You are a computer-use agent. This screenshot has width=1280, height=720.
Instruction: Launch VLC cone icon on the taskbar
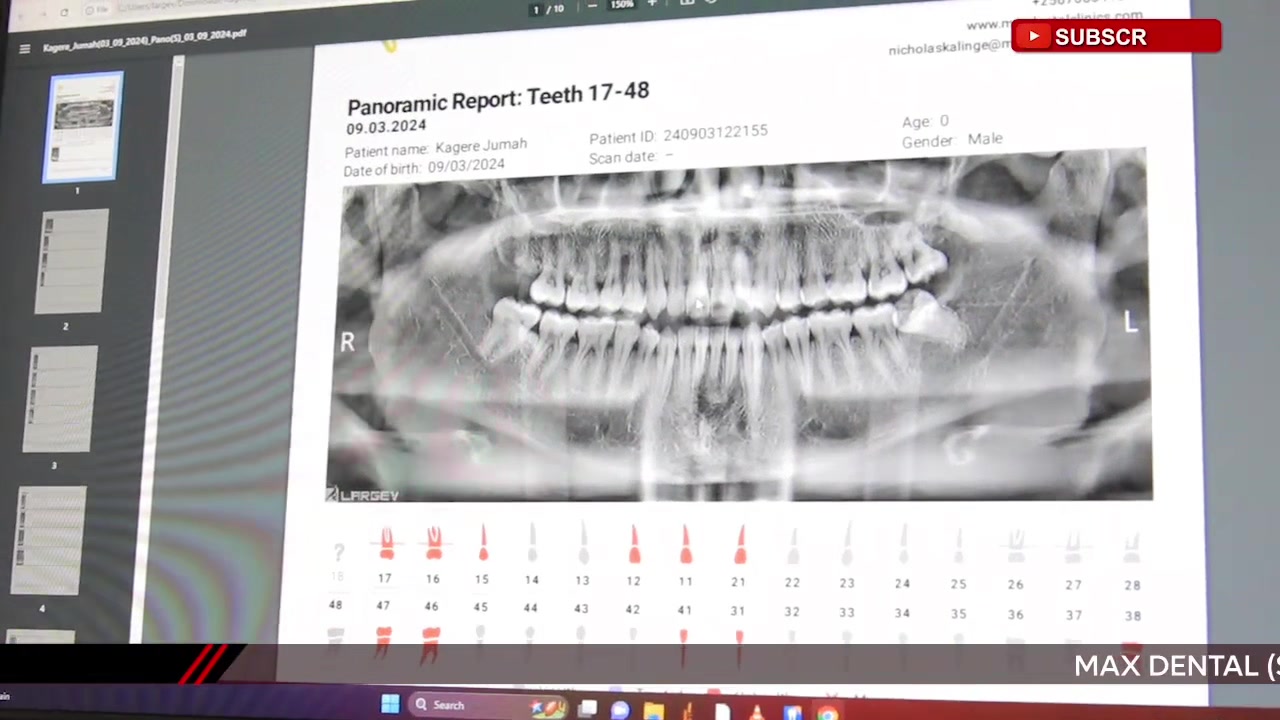tap(756, 712)
